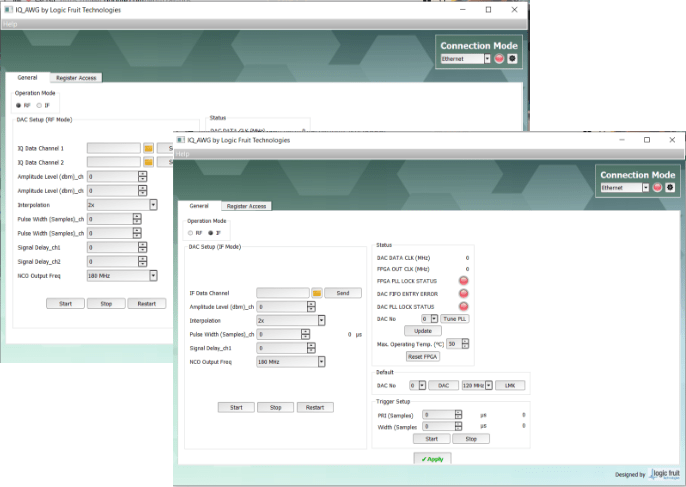Click back window title bar app icon

[x=8, y=9]
